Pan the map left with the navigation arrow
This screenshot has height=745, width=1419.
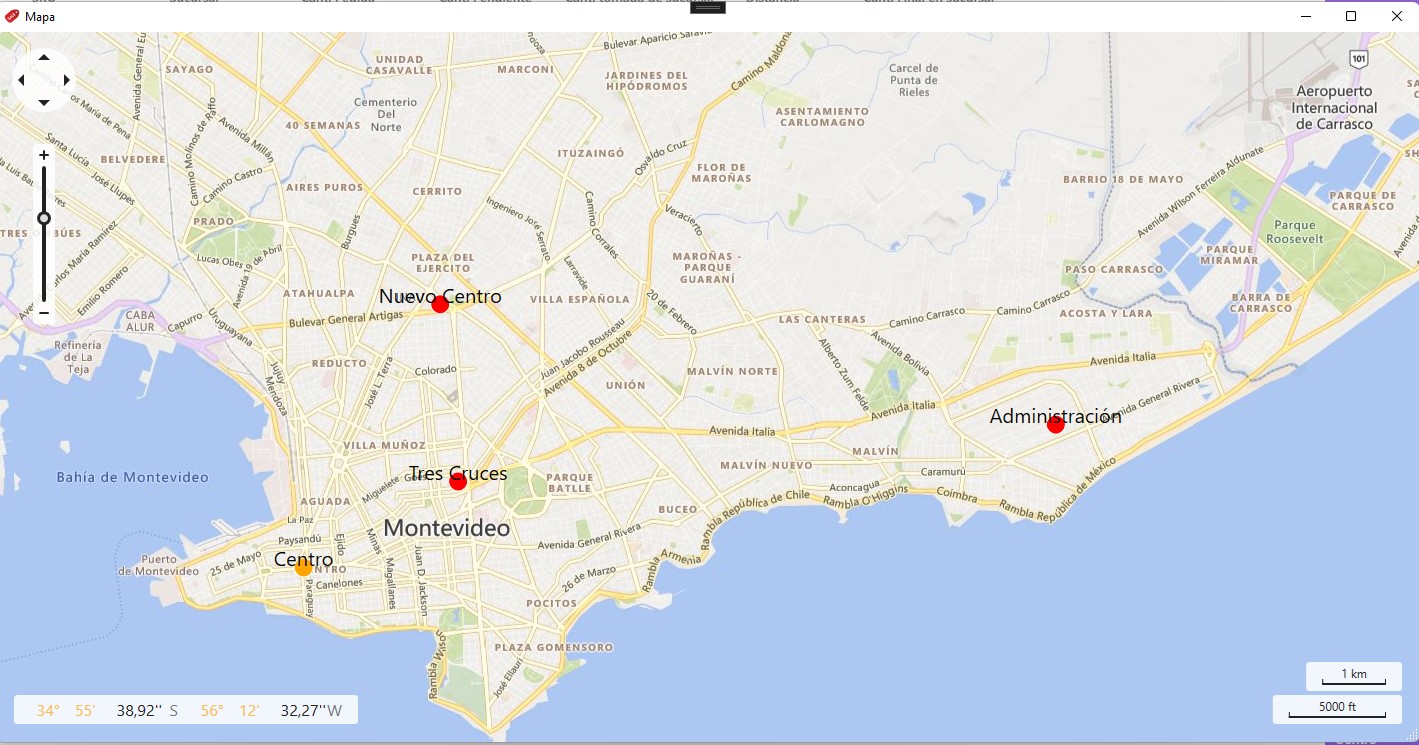click(x=21, y=80)
